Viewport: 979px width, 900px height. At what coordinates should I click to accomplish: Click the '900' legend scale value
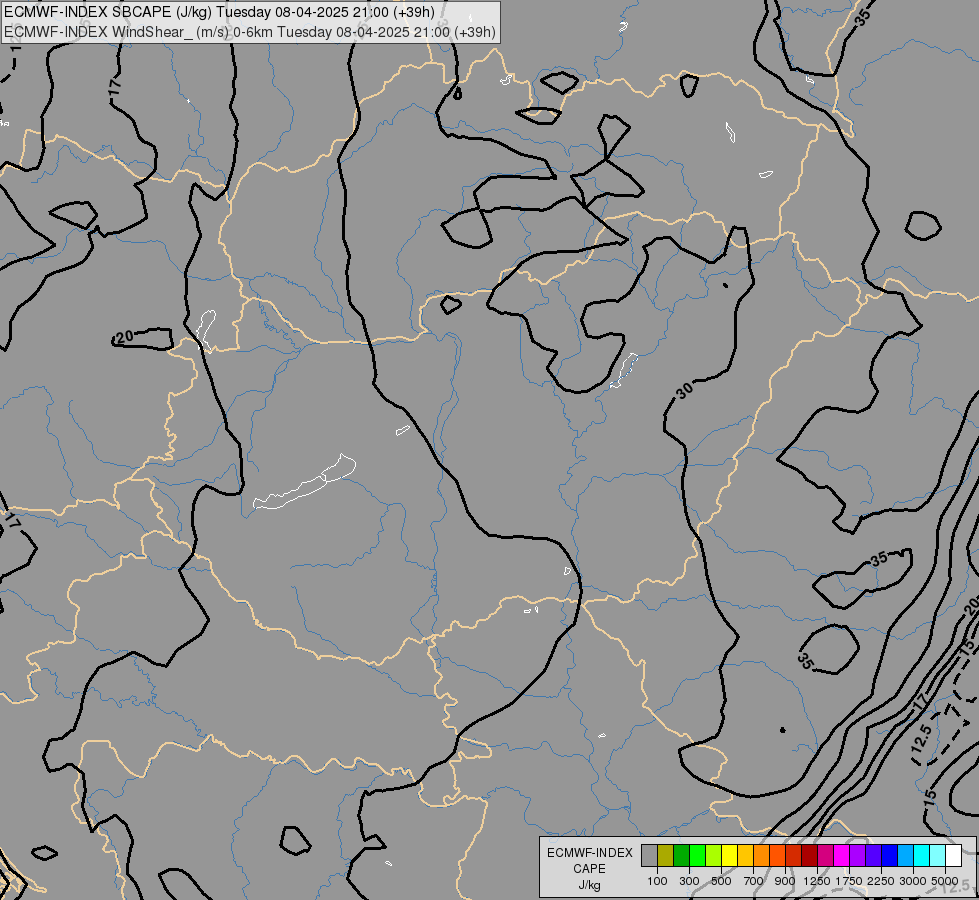(x=785, y=881)
